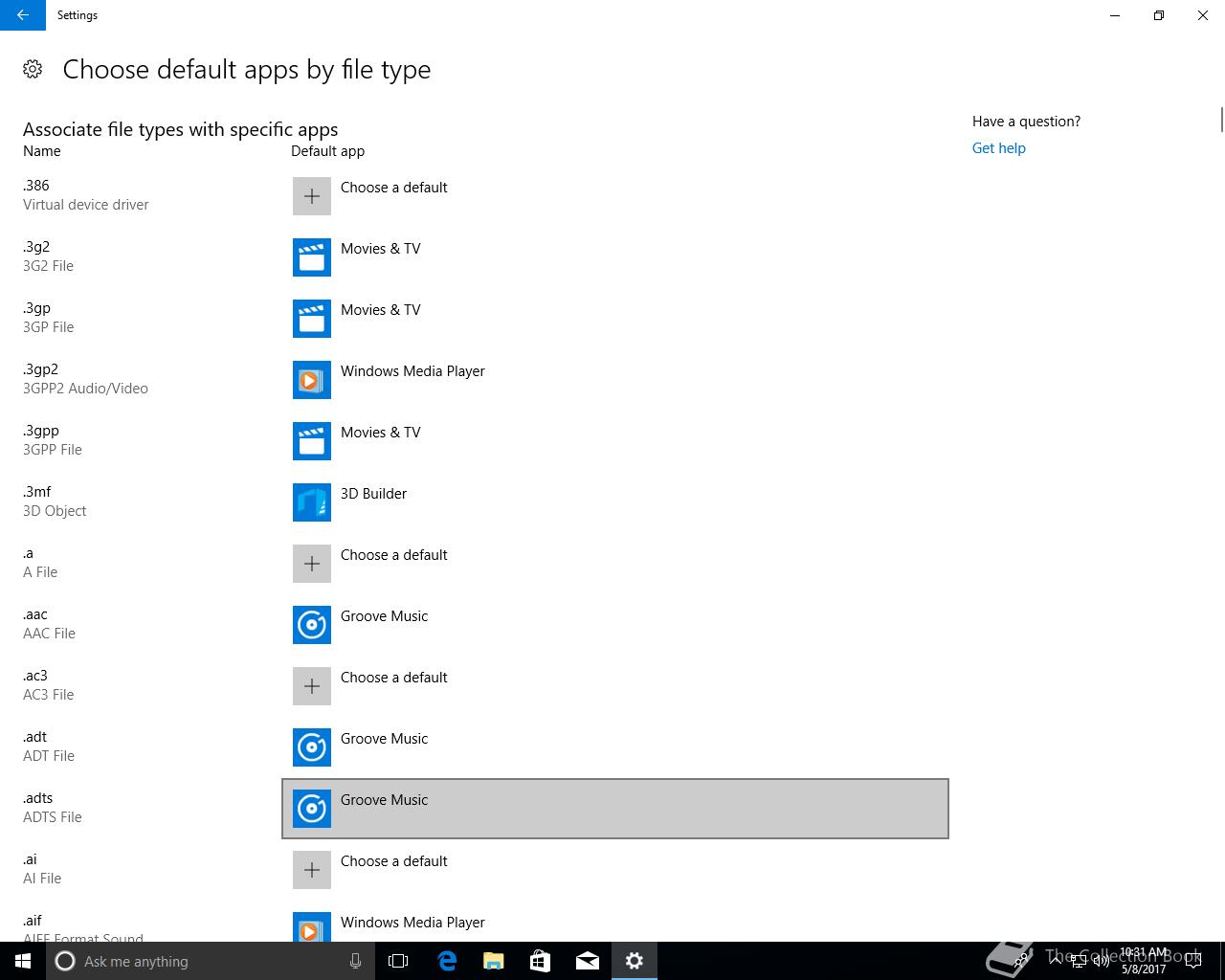
Task: Click Groove Music icon for .aac
Action: 312,625
